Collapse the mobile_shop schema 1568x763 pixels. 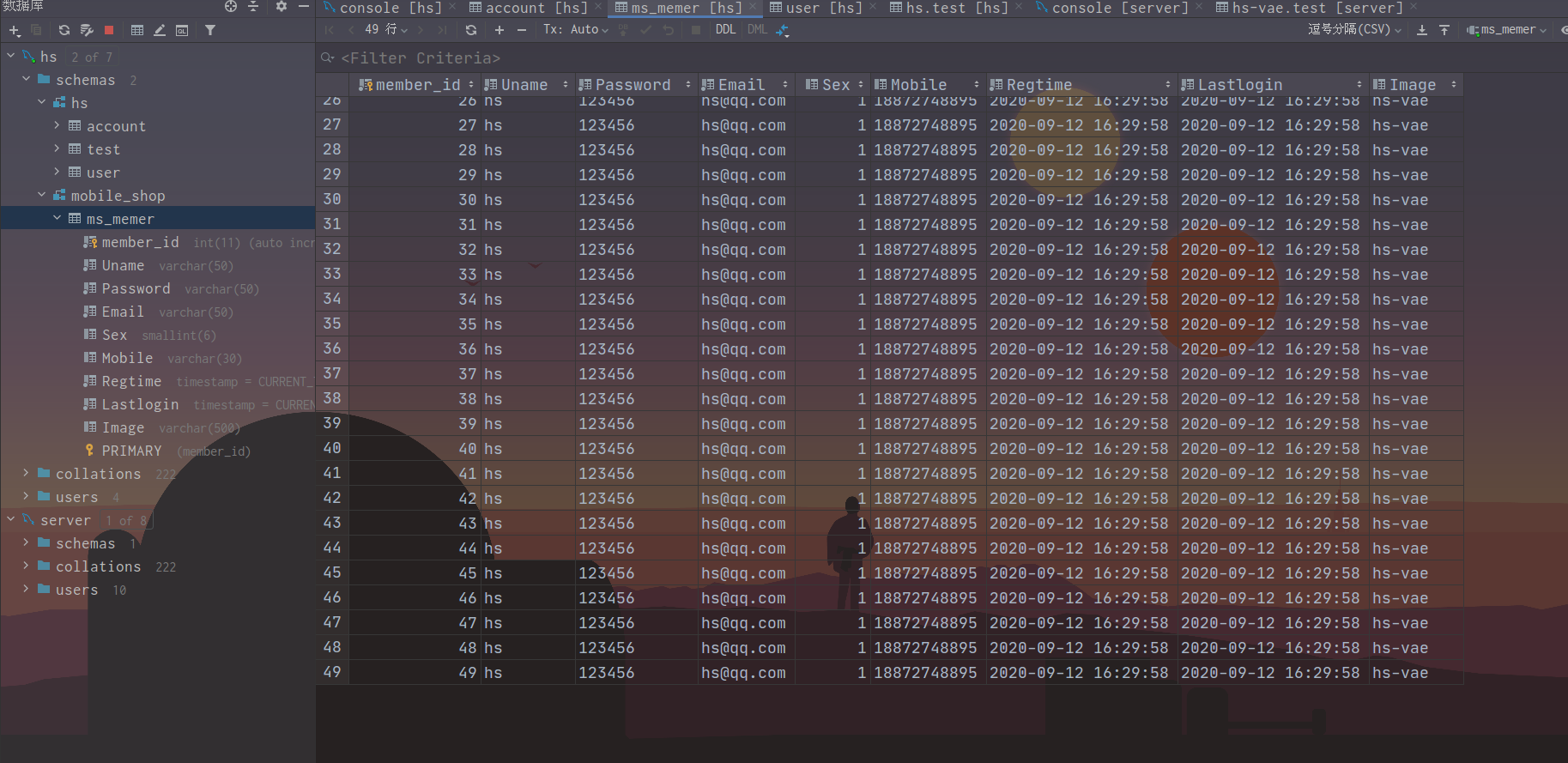(41, 195)
